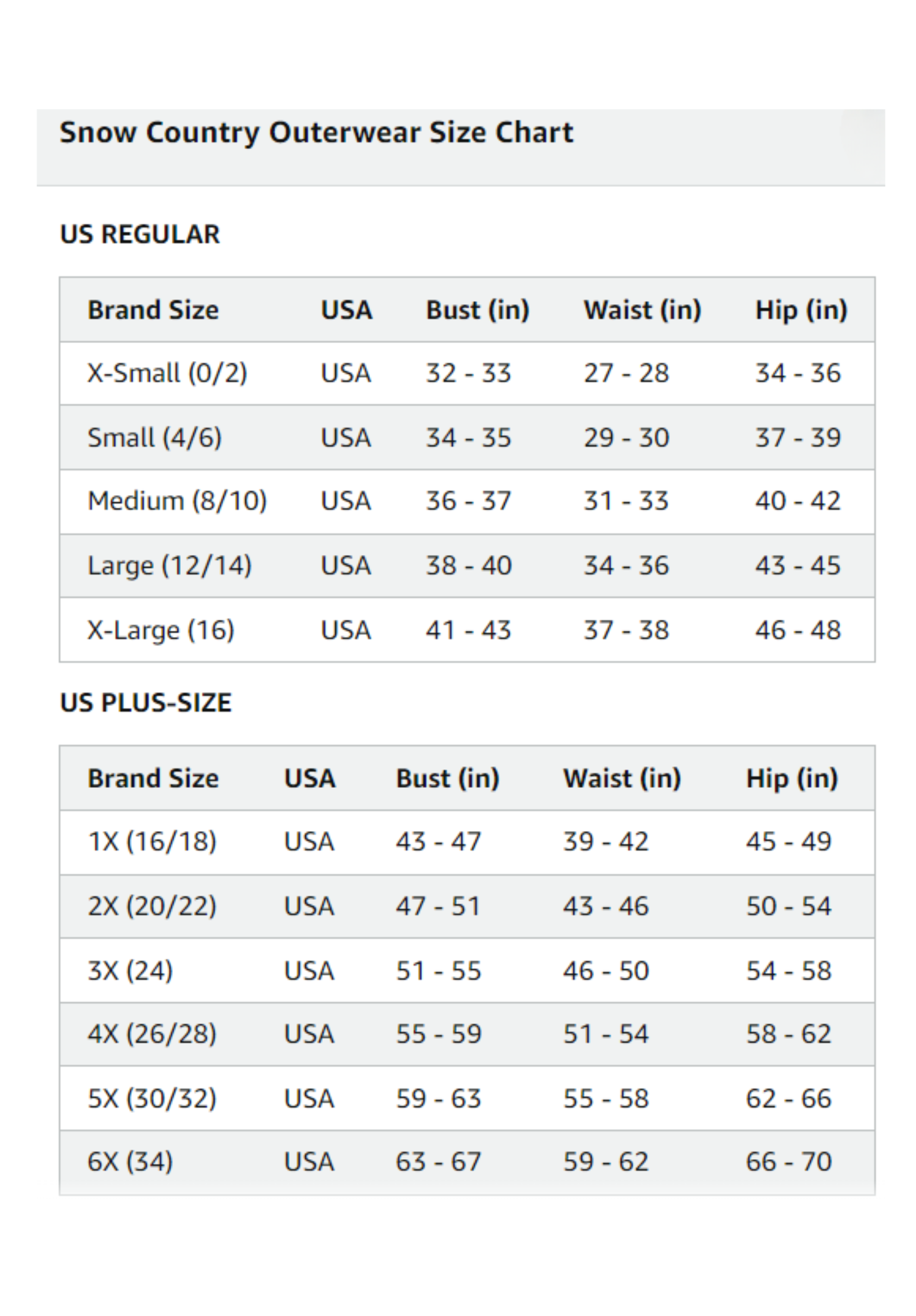916x1316 pixels.
Task: Select the Medium (8/10) brand size
Action: pyautogui.click(x=177, y=501)
